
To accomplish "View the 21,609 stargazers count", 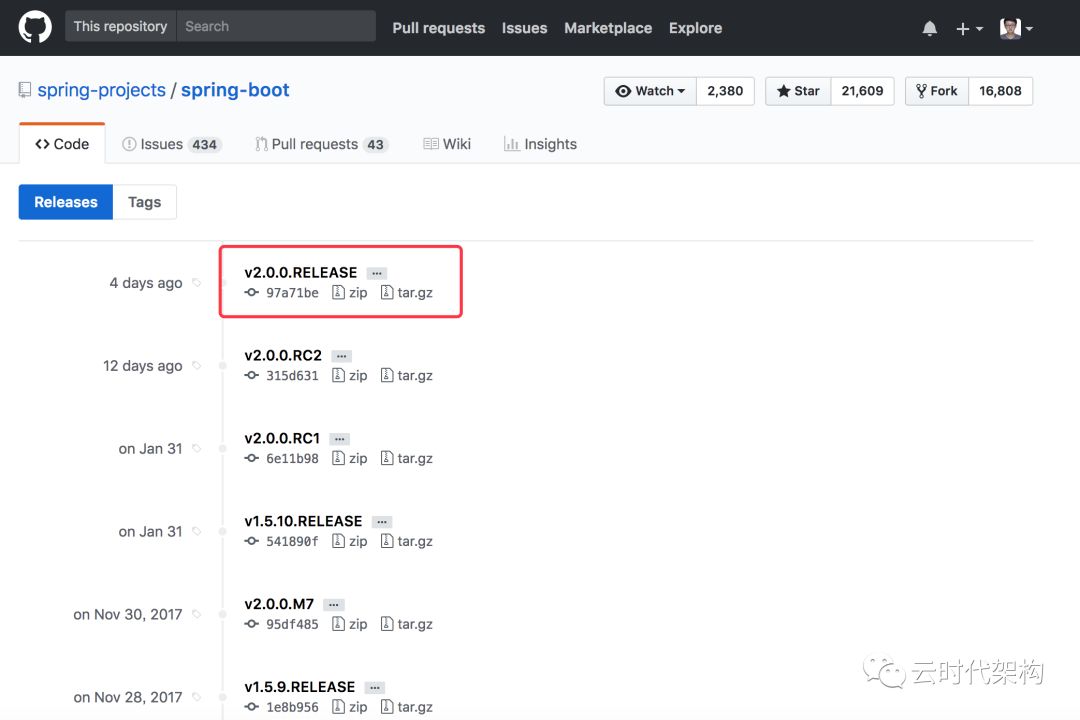I will [862, 91].
